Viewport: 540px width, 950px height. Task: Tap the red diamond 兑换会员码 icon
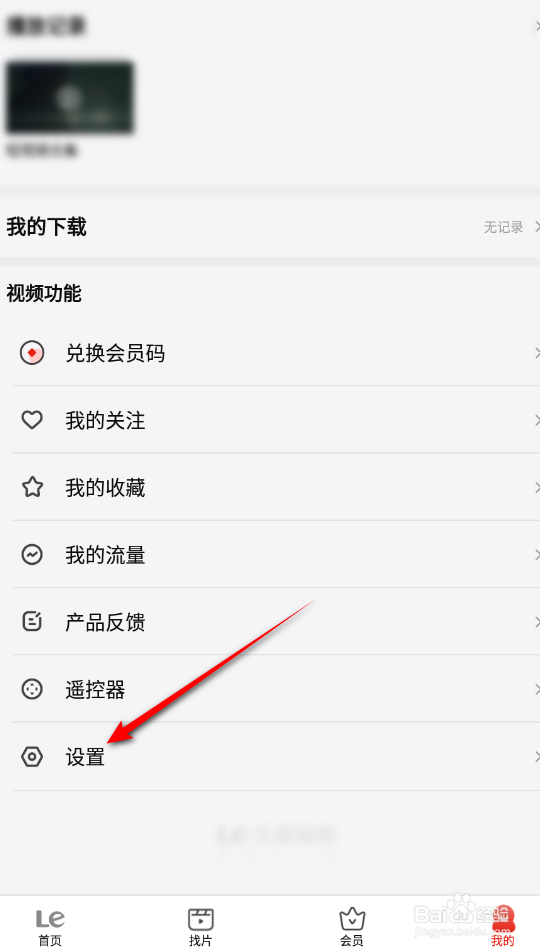coord(32,353)
